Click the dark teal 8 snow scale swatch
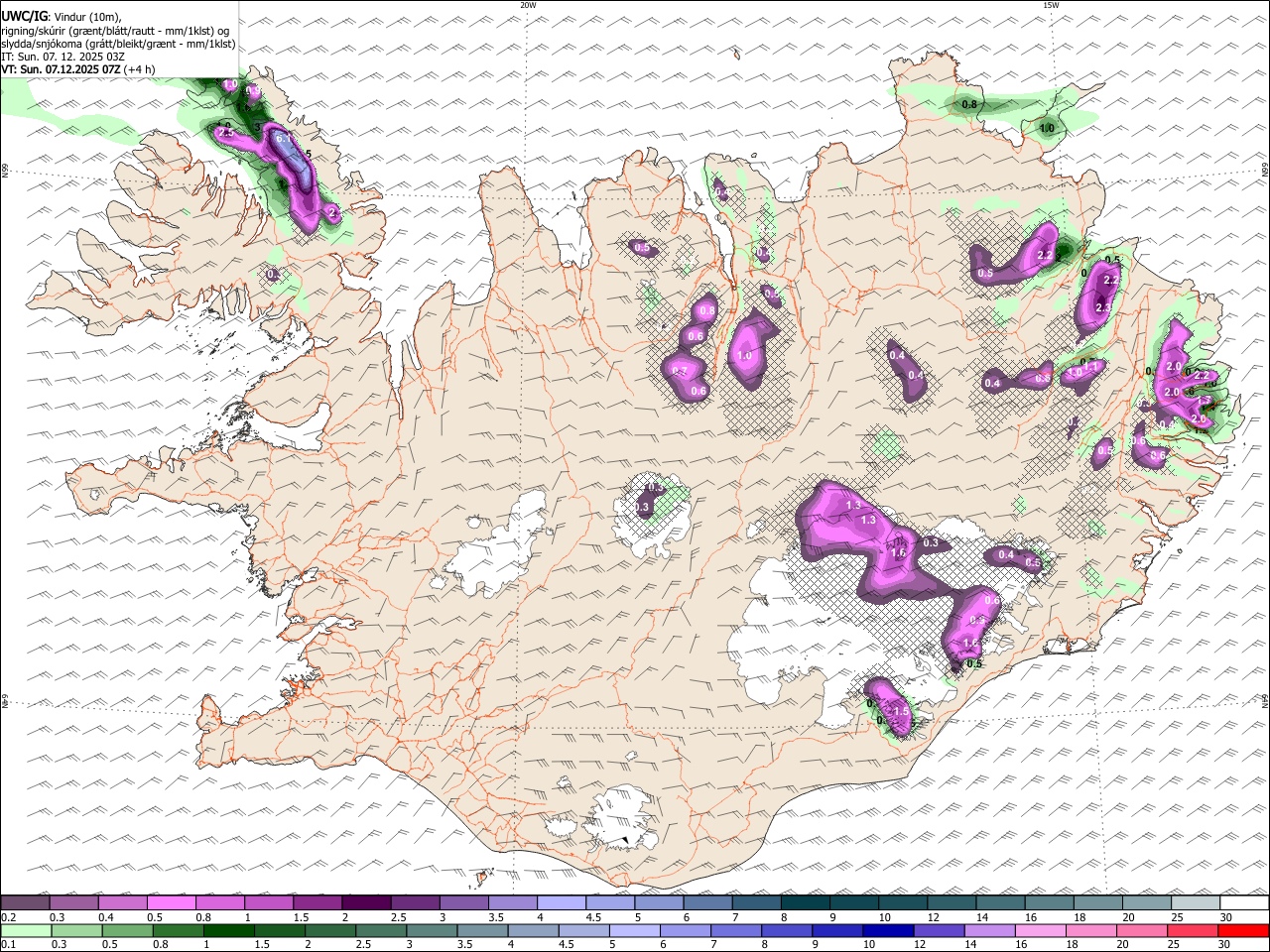Image resolution: width=1270 pixels, height=952 pixels. pos(805,902)
